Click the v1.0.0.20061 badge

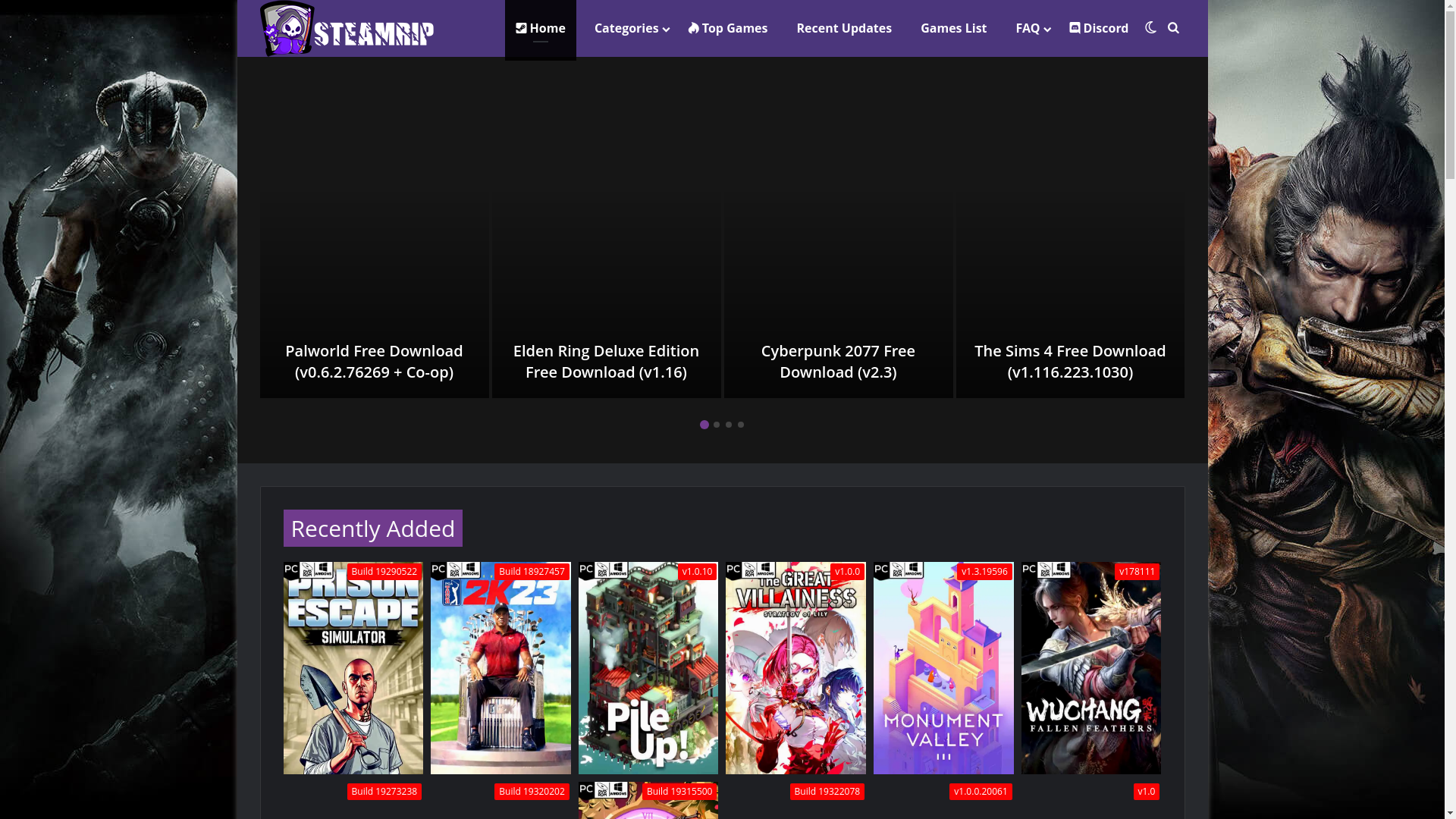981,792
